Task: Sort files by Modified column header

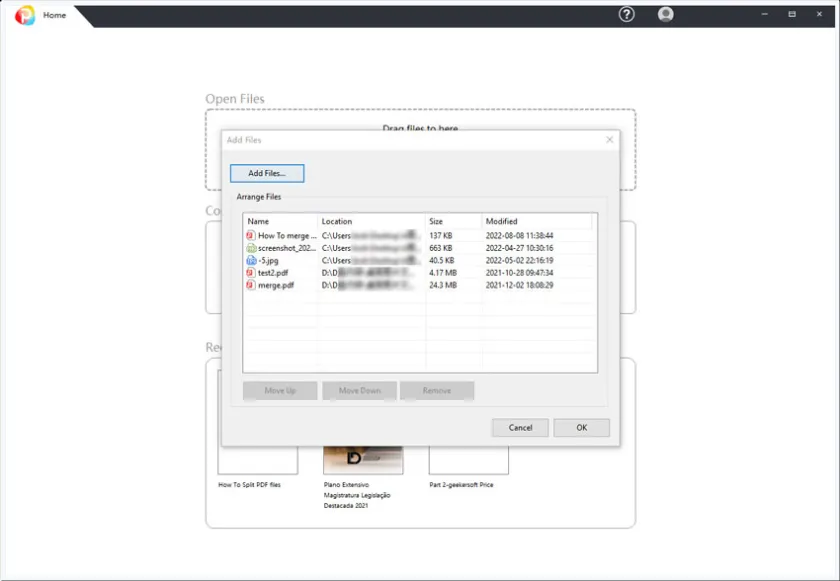Action: point(535,221)
